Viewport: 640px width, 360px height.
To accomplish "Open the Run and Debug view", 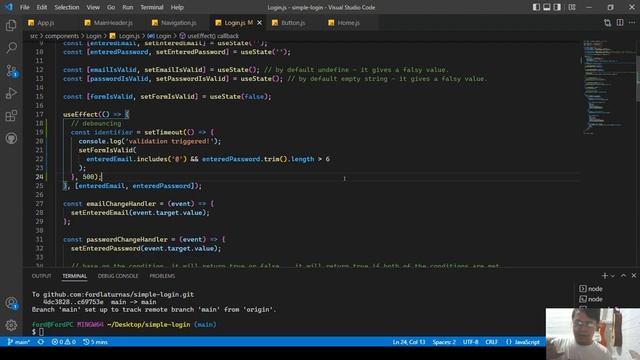I will point(11,93).
